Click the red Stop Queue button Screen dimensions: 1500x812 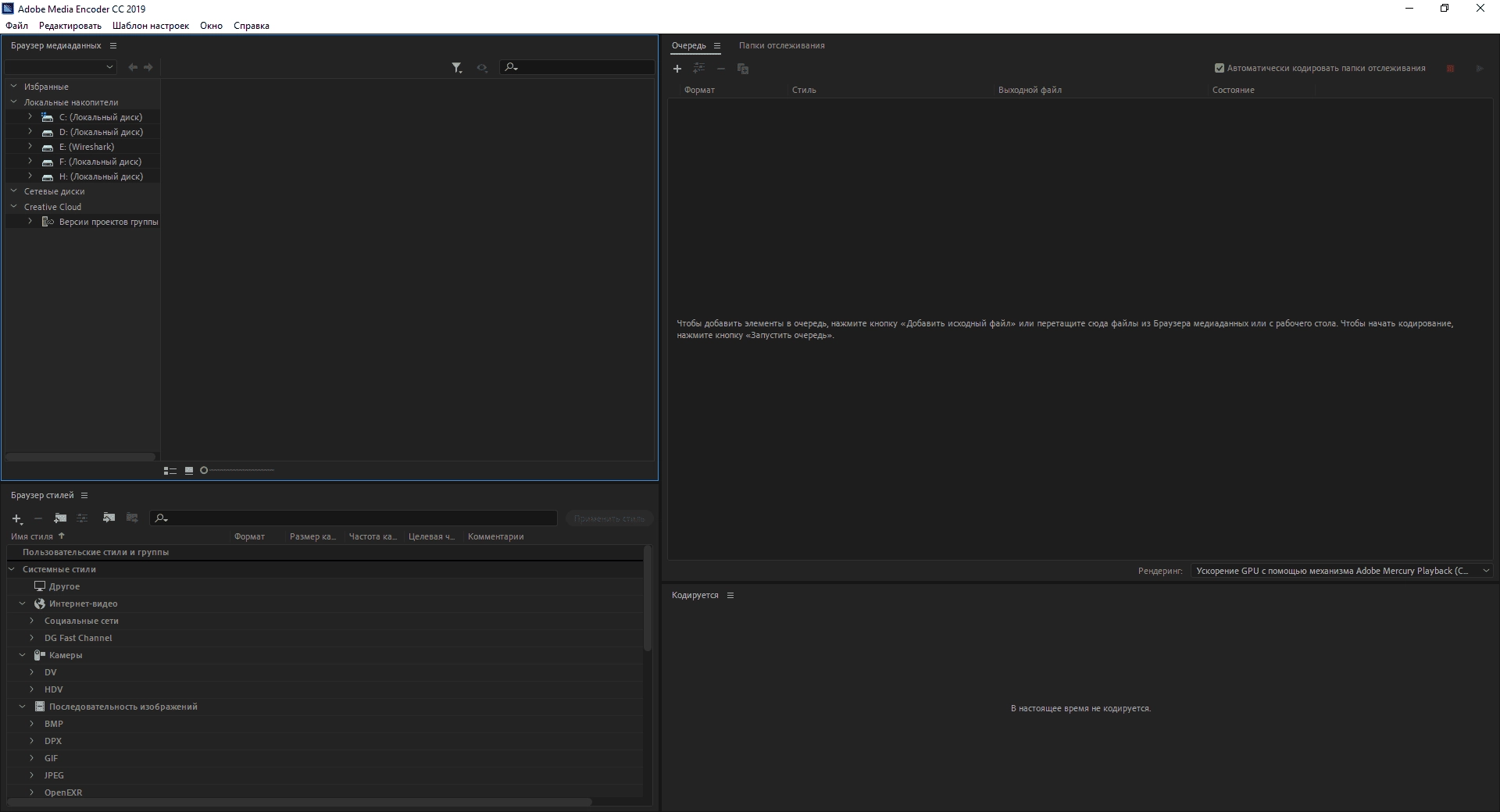click(1451, 69)
